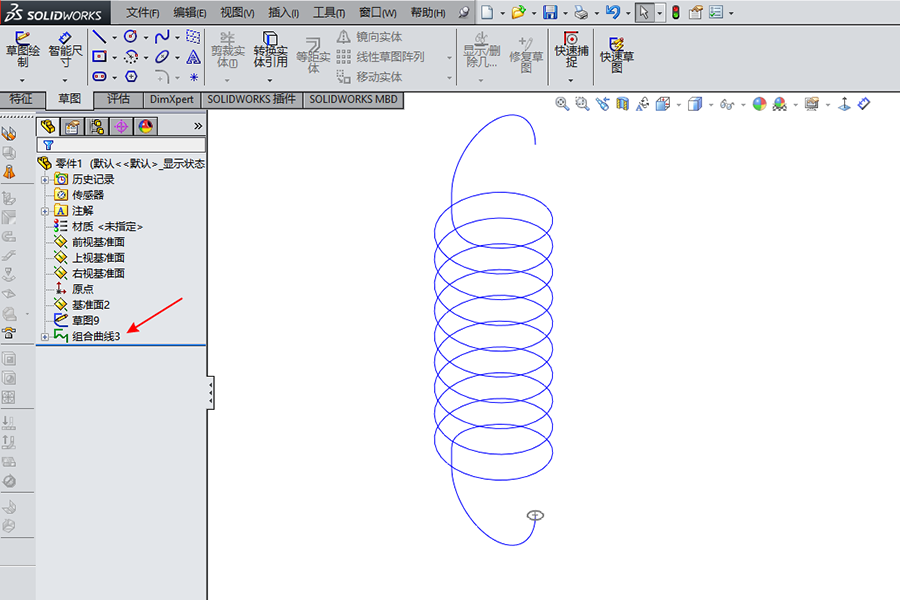Select the Spline sketch tool

pos(162,37)
